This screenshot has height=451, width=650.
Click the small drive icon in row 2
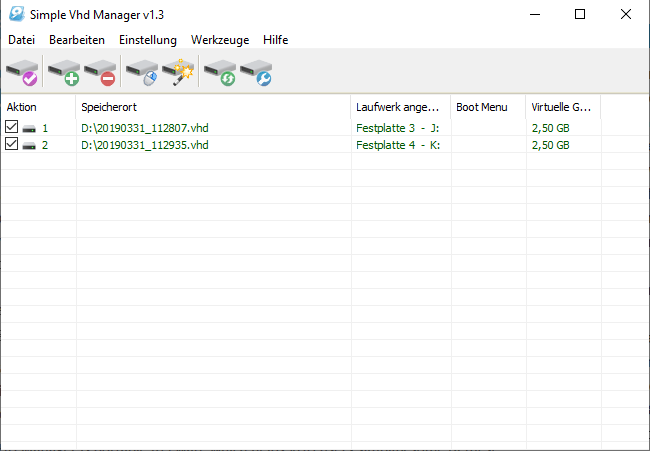tap(29, 145)
